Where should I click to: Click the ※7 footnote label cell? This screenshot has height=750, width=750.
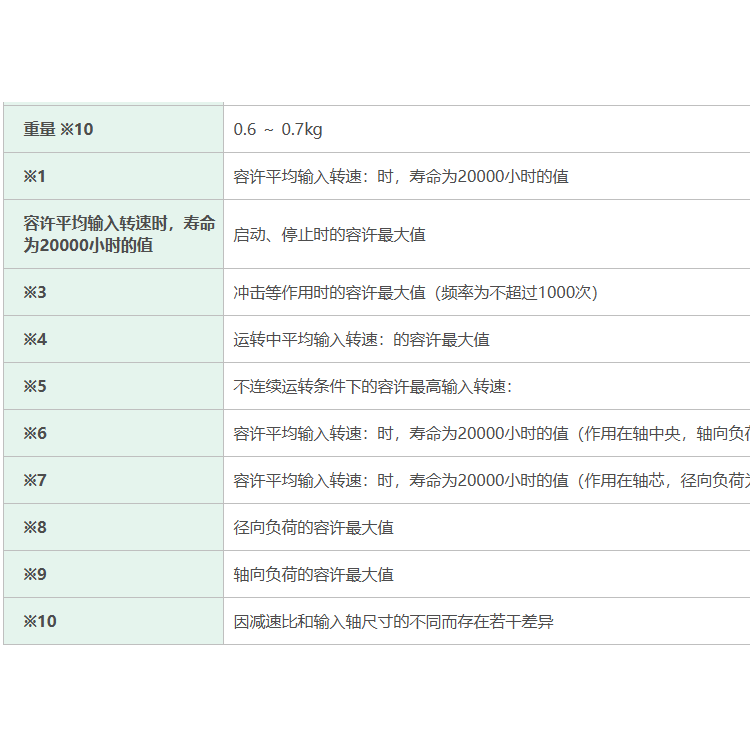(x=35, y=480)
